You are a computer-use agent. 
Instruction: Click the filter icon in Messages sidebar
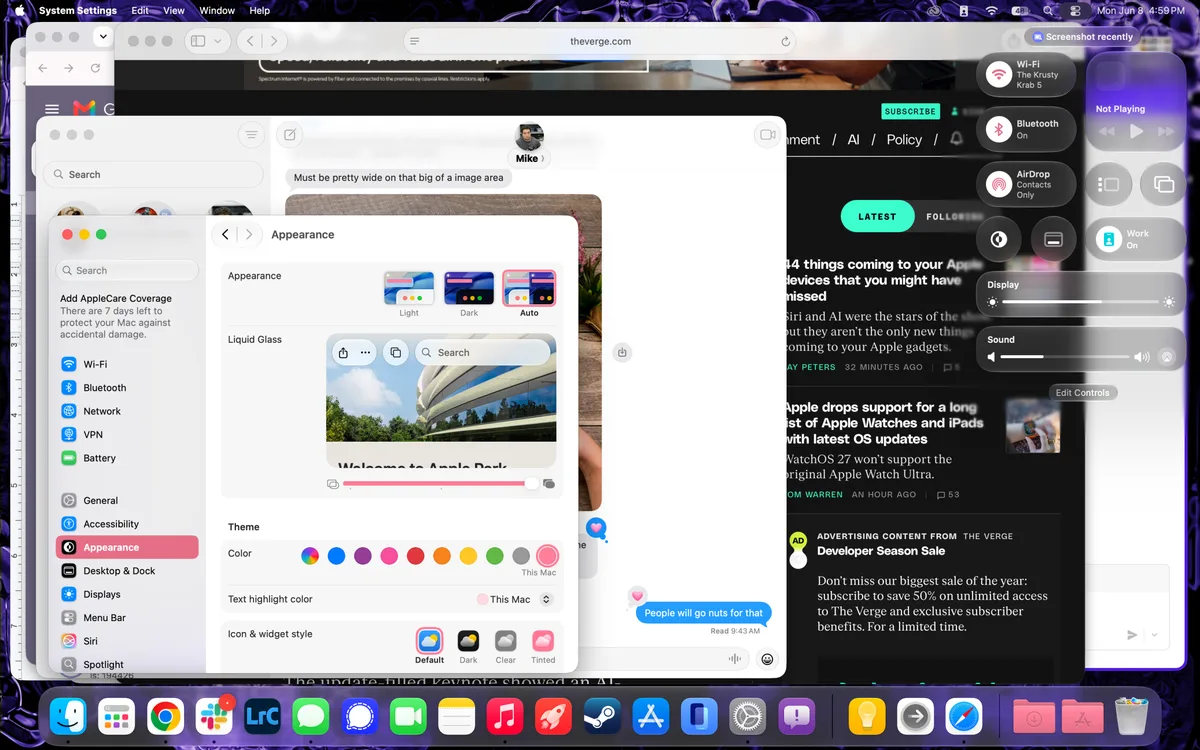coord(251,135)
